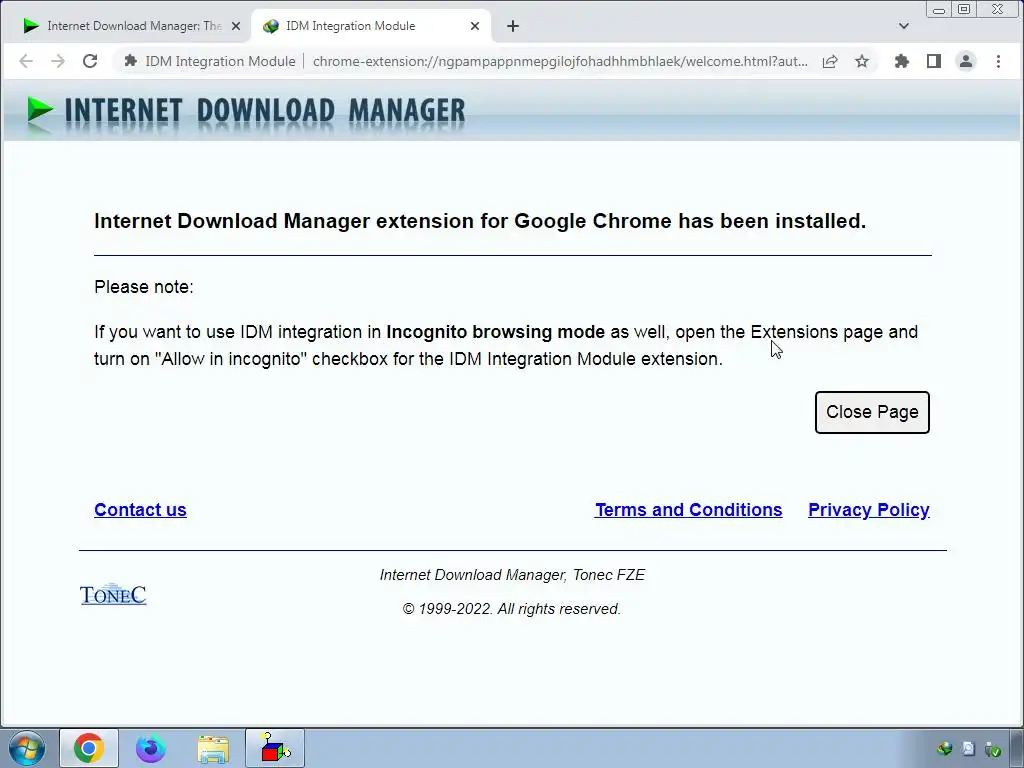Open the Windows Start menu
This screenshot has height=768, width=1024.
pyautogui.click(x=27, y=748)
